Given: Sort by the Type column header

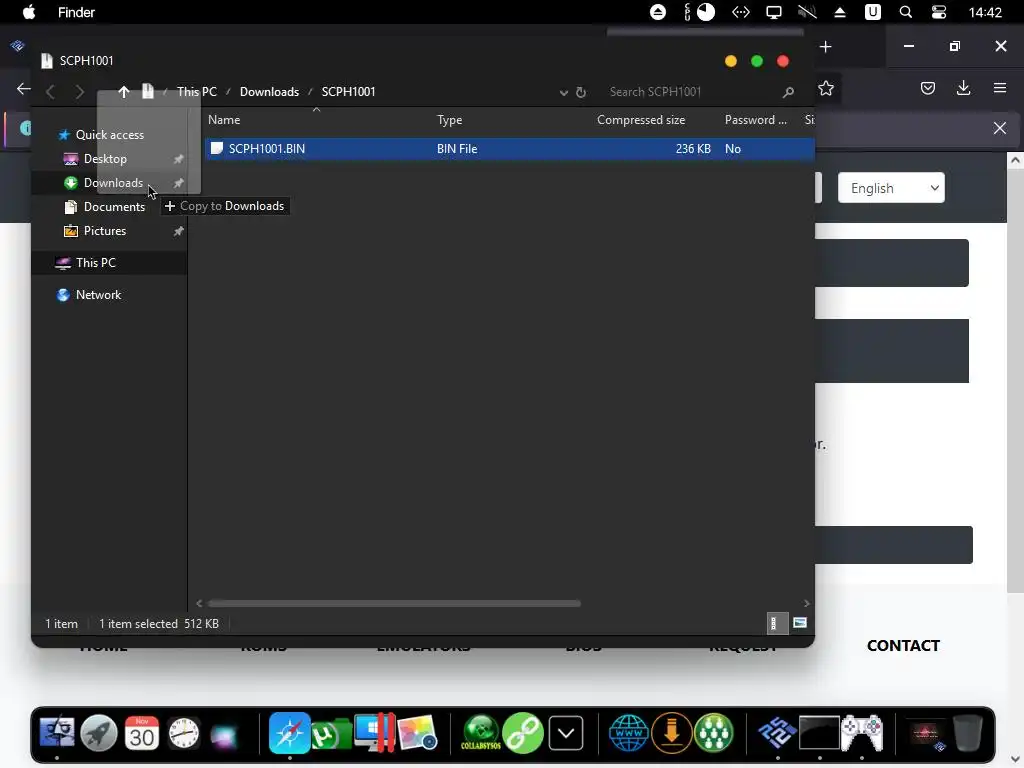Looking at the screenshot, I should click(449, 120).
